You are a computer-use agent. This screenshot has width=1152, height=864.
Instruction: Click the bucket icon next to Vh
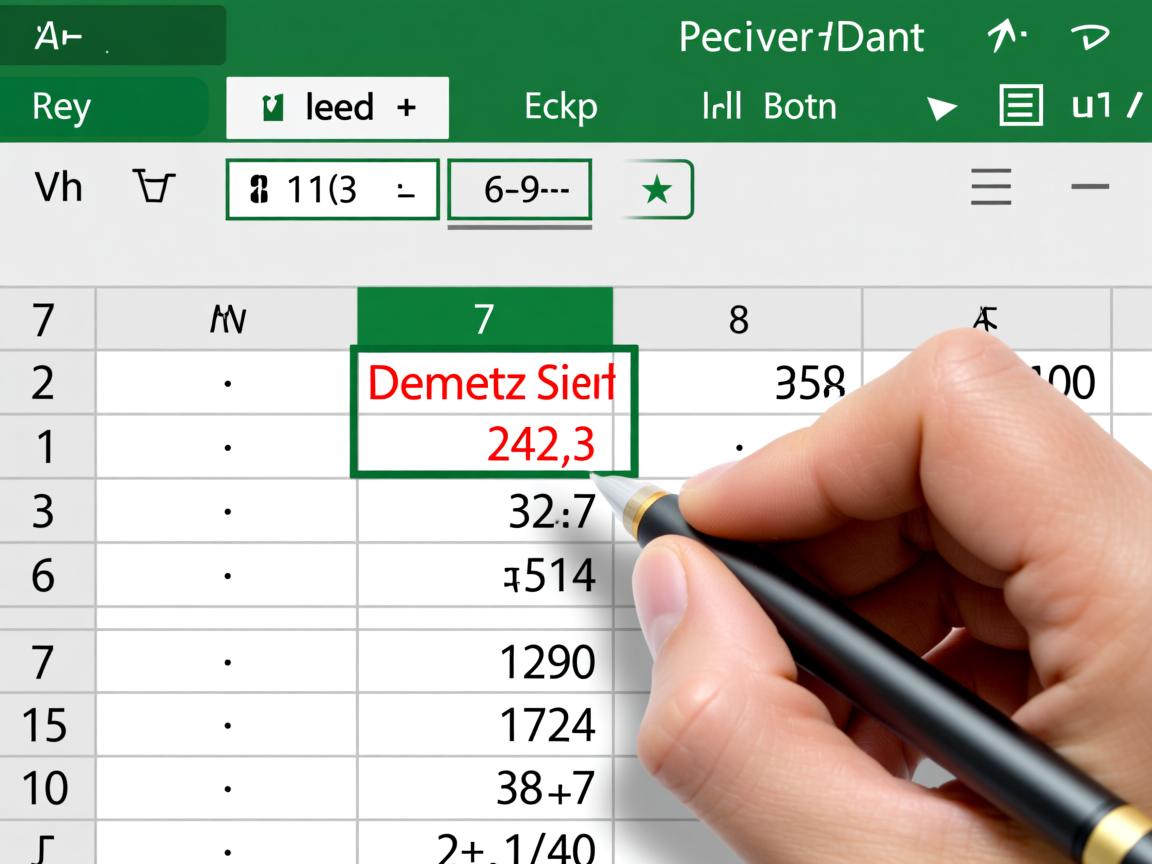coord(154,187)
